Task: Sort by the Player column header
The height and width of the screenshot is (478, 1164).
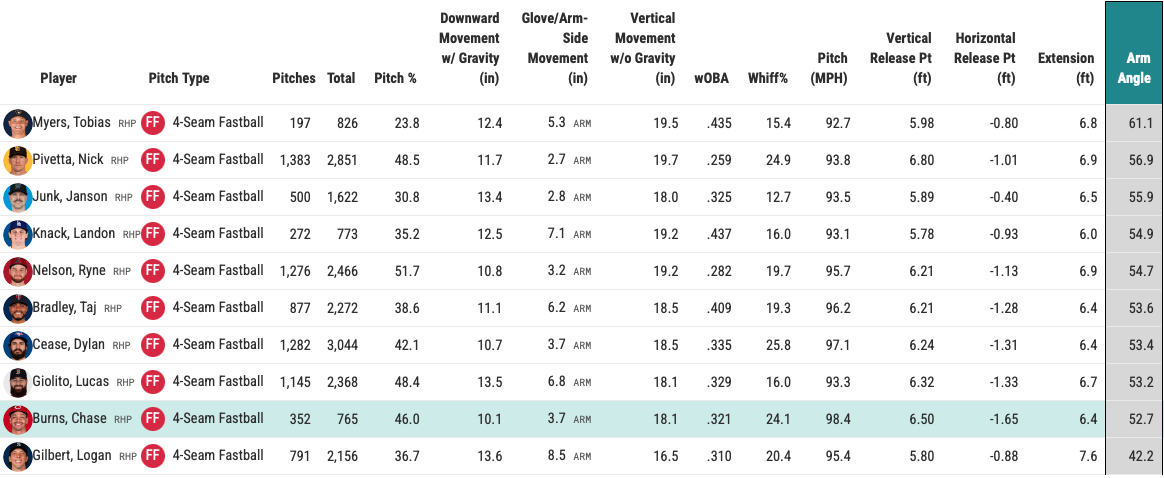Action: (58, 78)
